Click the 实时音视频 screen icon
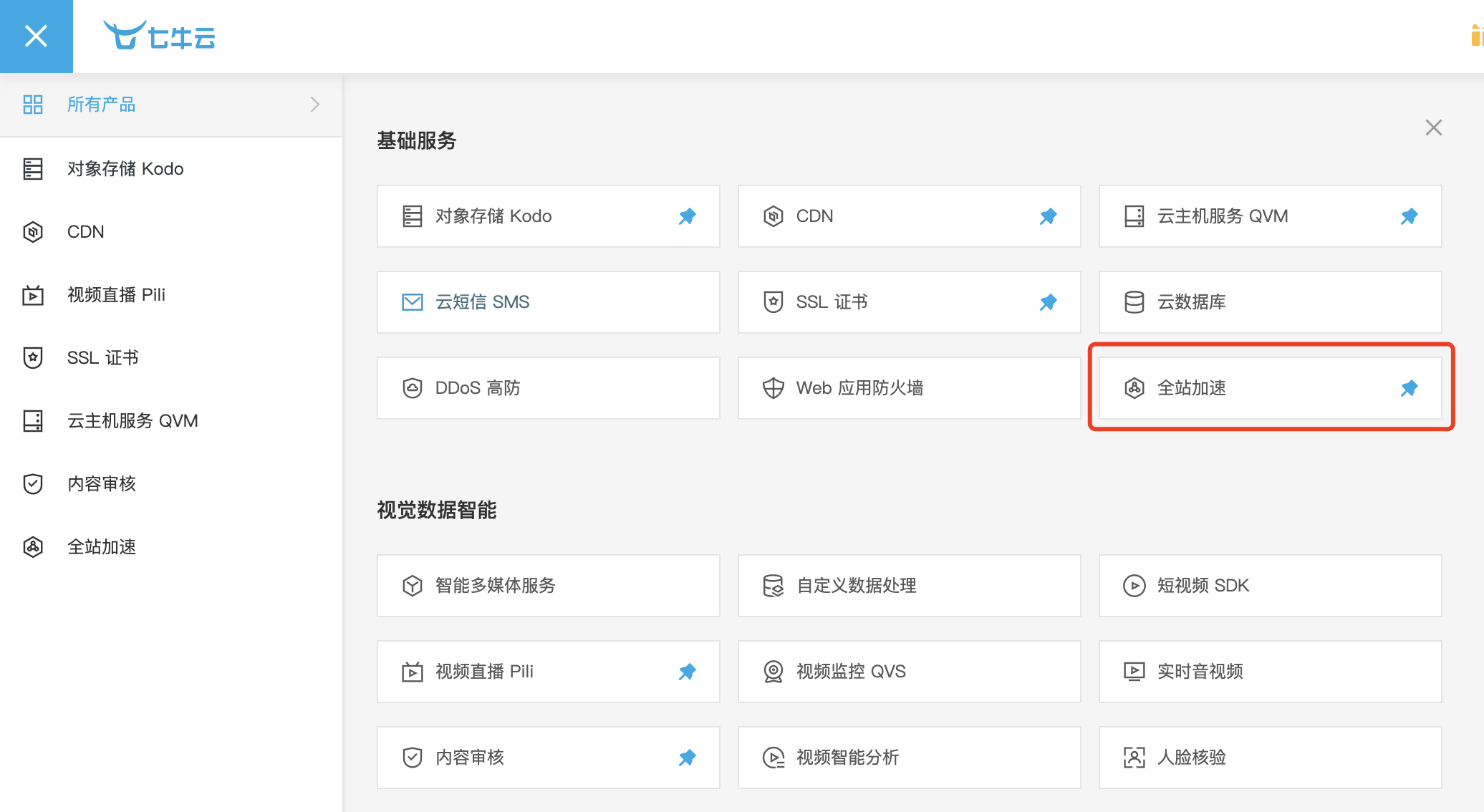The width and height of the screenshot is (1484, 812). coord(1134,672)
